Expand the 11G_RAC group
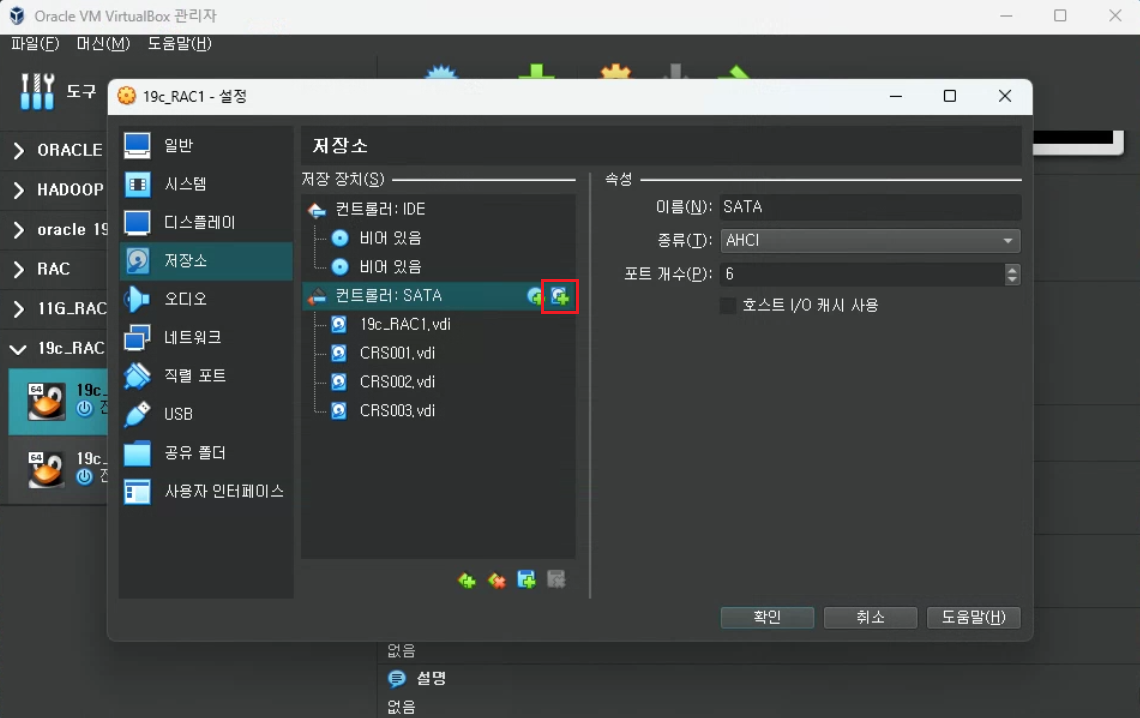Screen dimensions: 1140x718 pyautogui.click(x=19, y=309)
